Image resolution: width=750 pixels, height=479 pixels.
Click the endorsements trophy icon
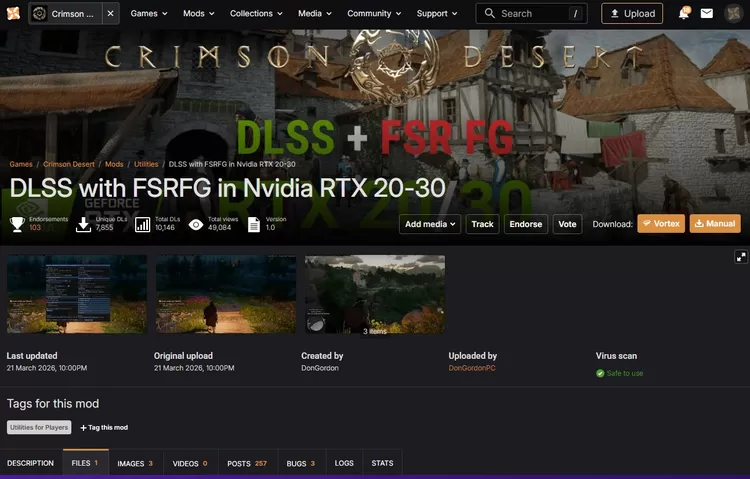[17, 224]
